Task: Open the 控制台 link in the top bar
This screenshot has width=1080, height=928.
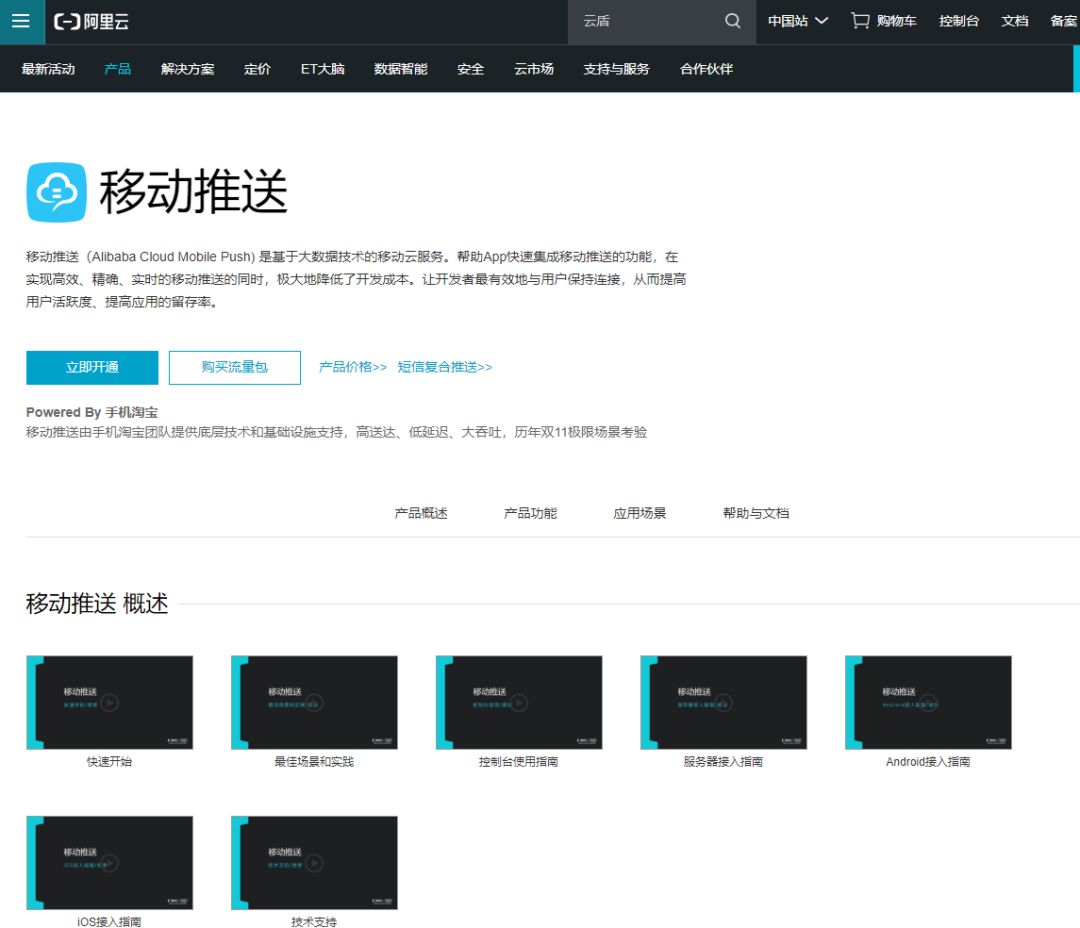Action: pyautogui.click(x=958, y=21)
